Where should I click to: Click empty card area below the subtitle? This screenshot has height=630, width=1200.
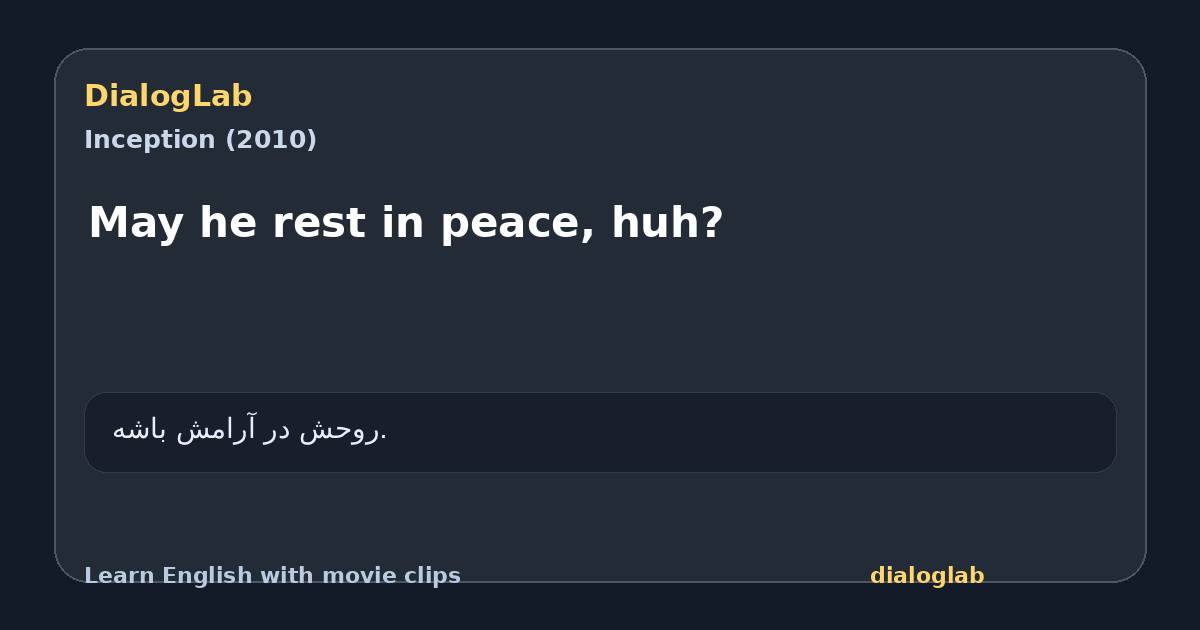click(600, 320)
